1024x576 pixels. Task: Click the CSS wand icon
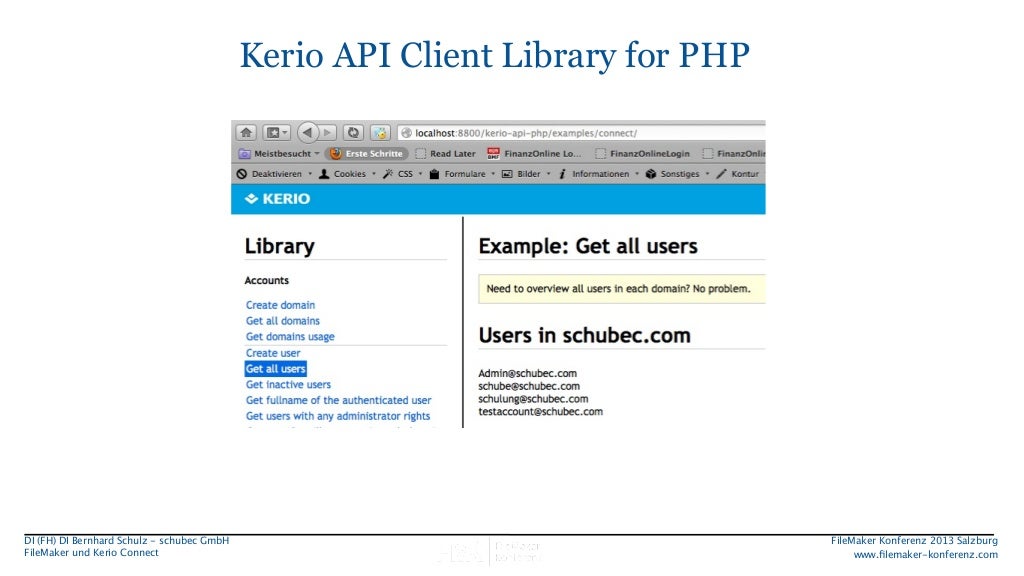388,174
